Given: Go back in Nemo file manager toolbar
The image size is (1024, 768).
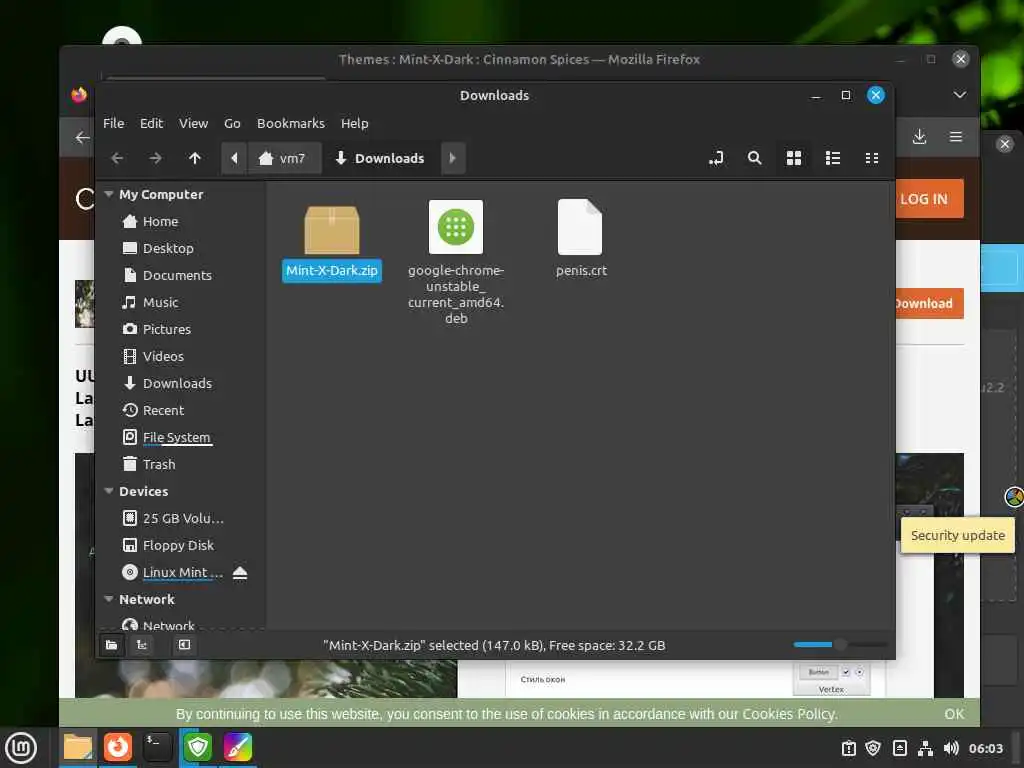Looking at the screenshot, I should 117,158.
